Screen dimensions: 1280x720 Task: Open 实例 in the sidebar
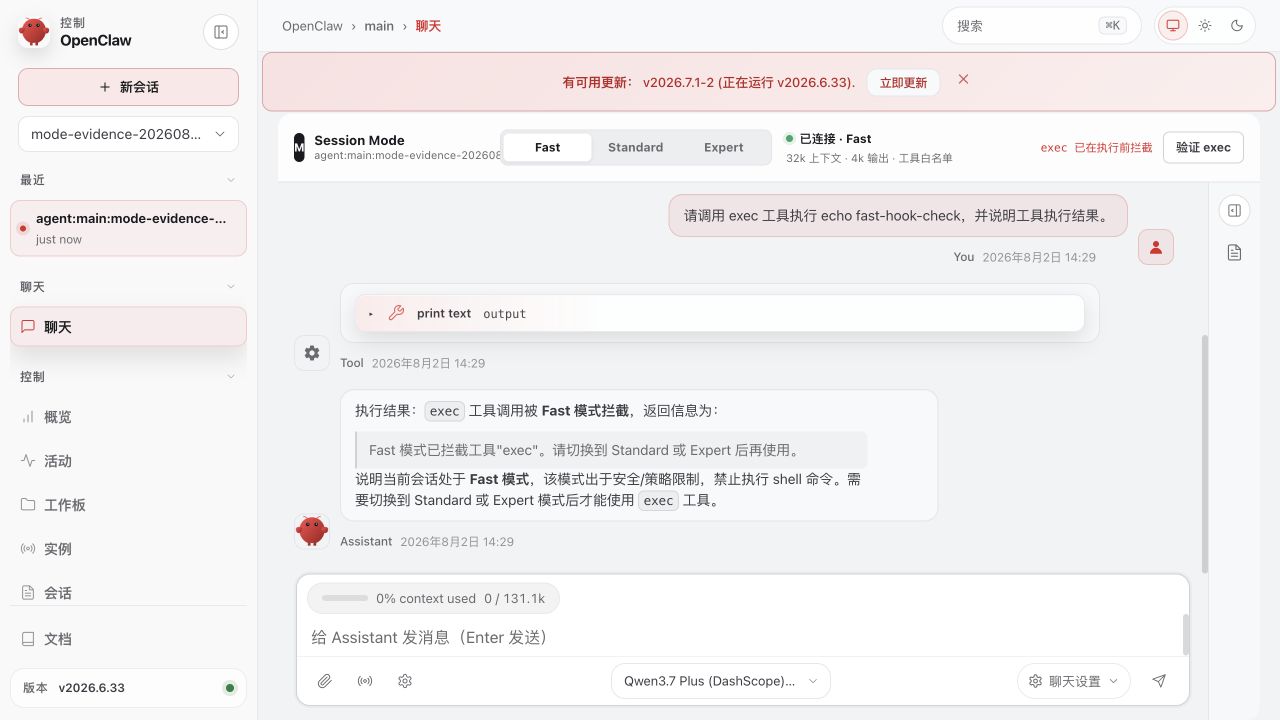(x=128, y=549)
